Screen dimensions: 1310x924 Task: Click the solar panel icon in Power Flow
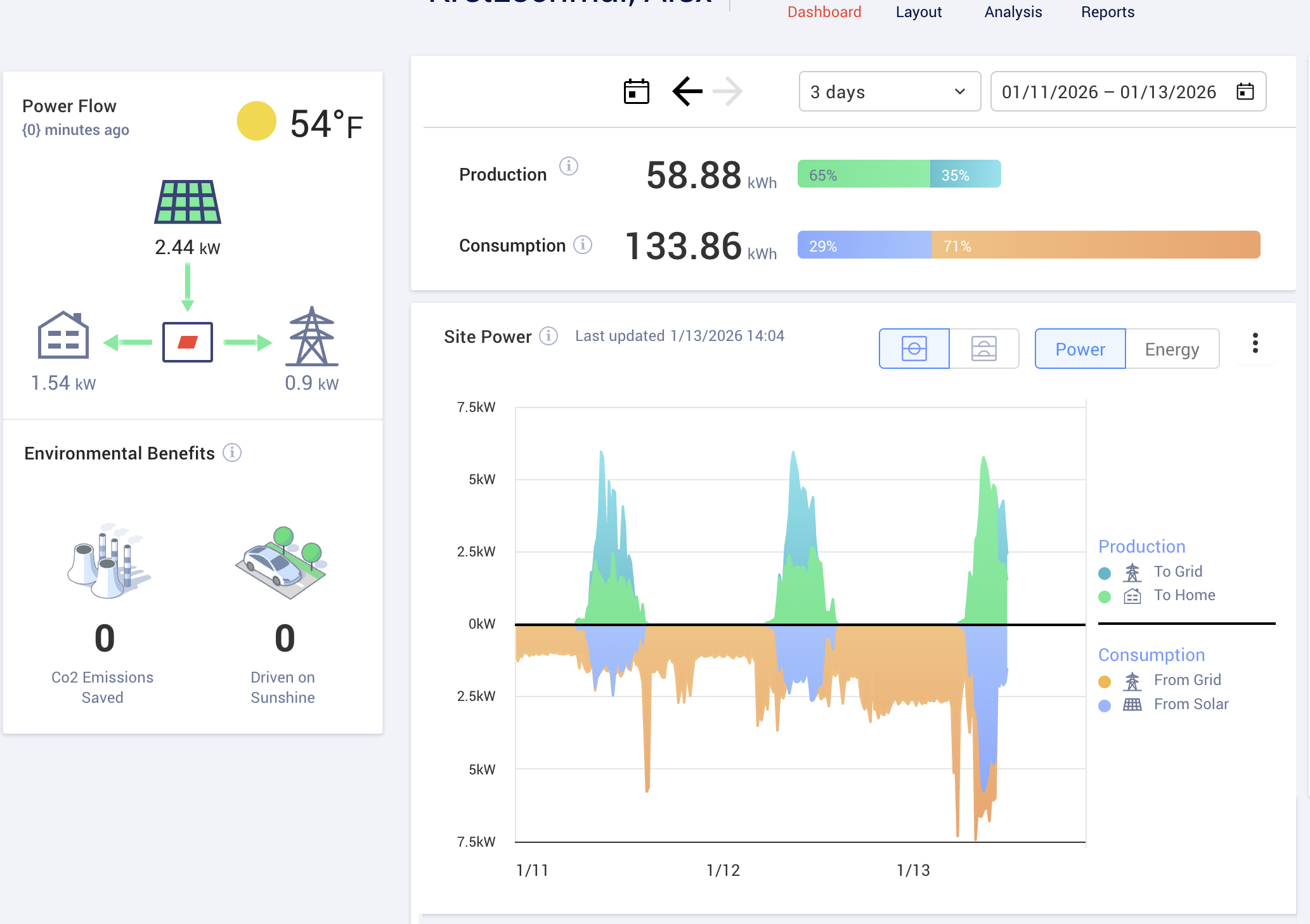188,202
